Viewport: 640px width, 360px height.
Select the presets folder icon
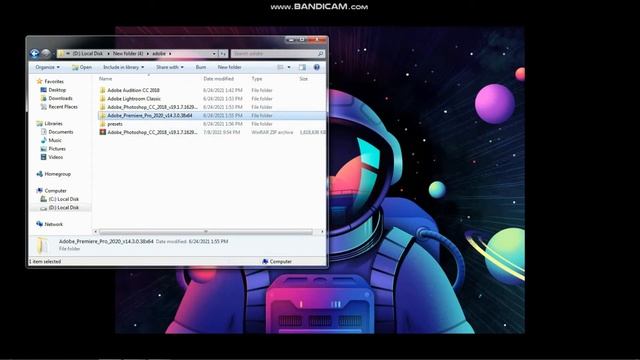(102, 124)
